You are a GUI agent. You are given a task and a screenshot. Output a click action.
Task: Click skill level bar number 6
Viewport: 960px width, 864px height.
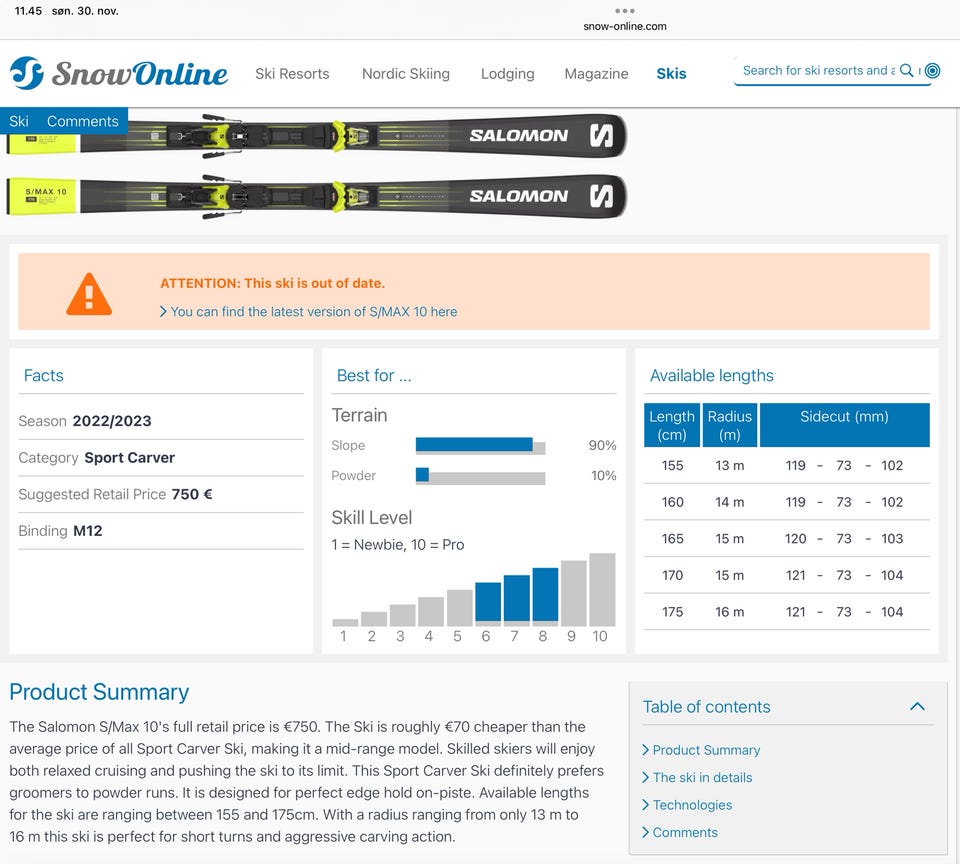click(x=488, y=604)
